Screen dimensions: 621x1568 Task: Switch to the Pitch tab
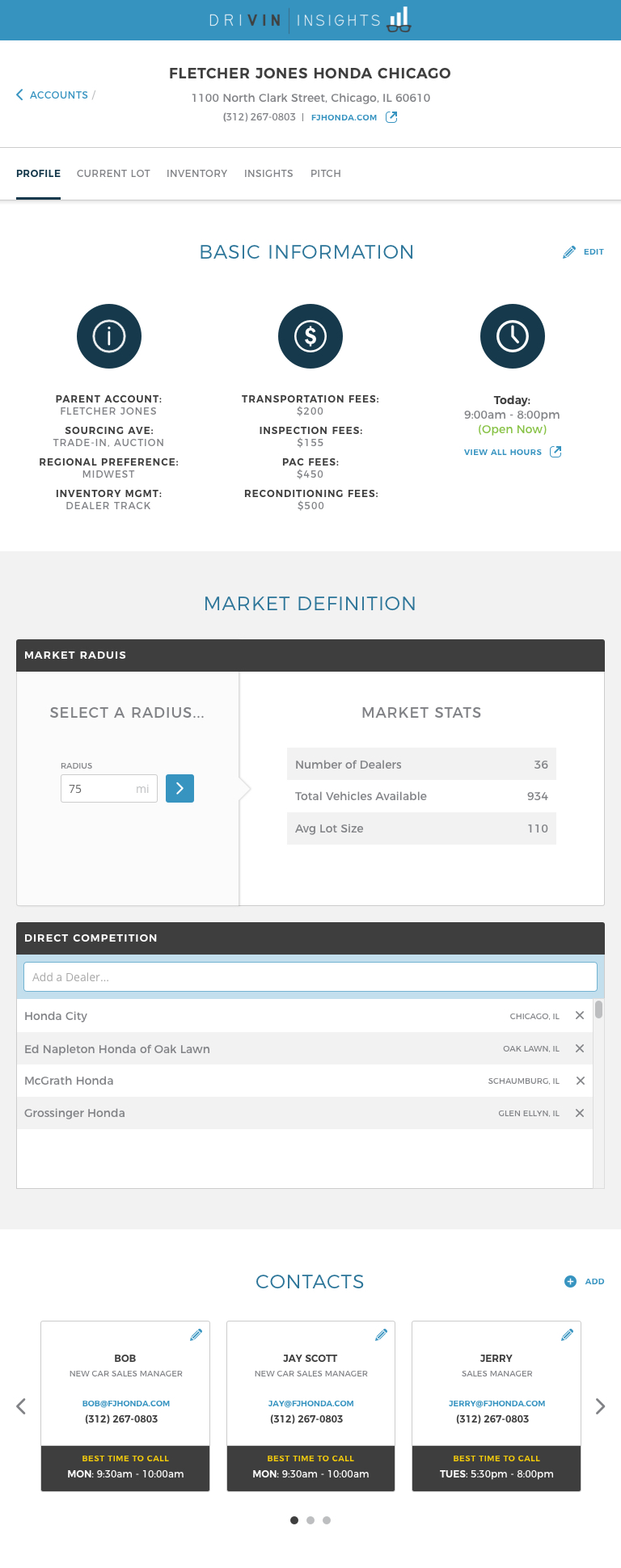[x=326, y=174]
